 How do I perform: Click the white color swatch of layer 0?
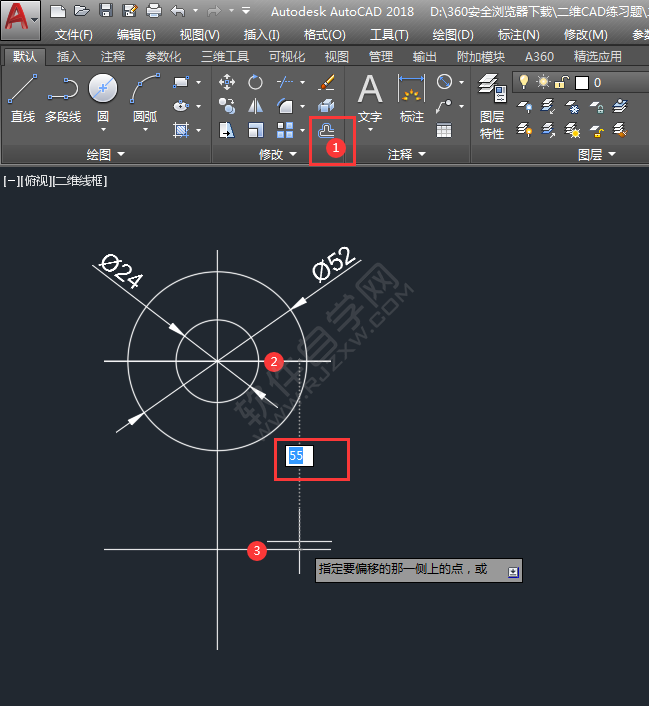click(581, 82)
